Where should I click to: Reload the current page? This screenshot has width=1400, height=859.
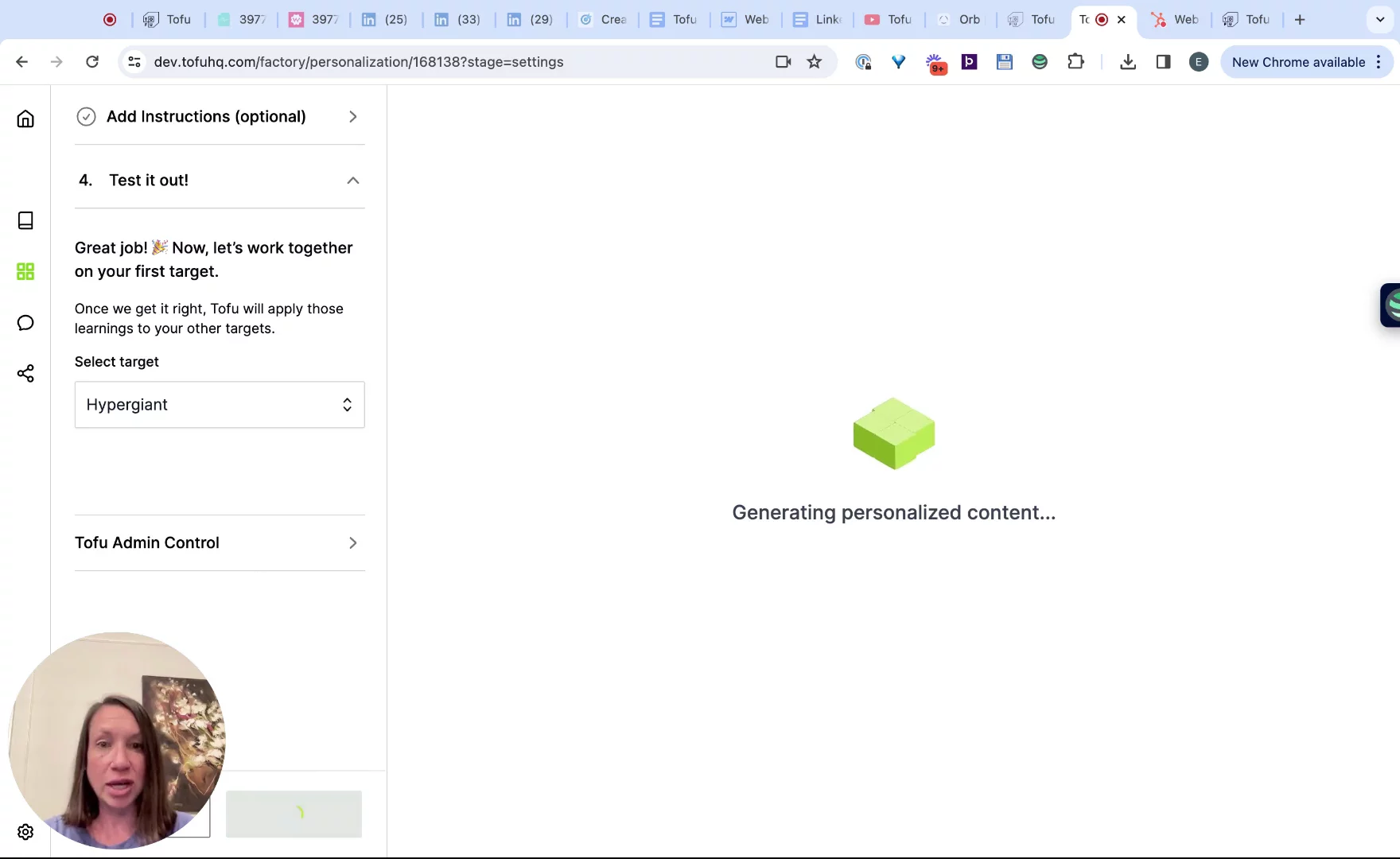tap(92, 62)
